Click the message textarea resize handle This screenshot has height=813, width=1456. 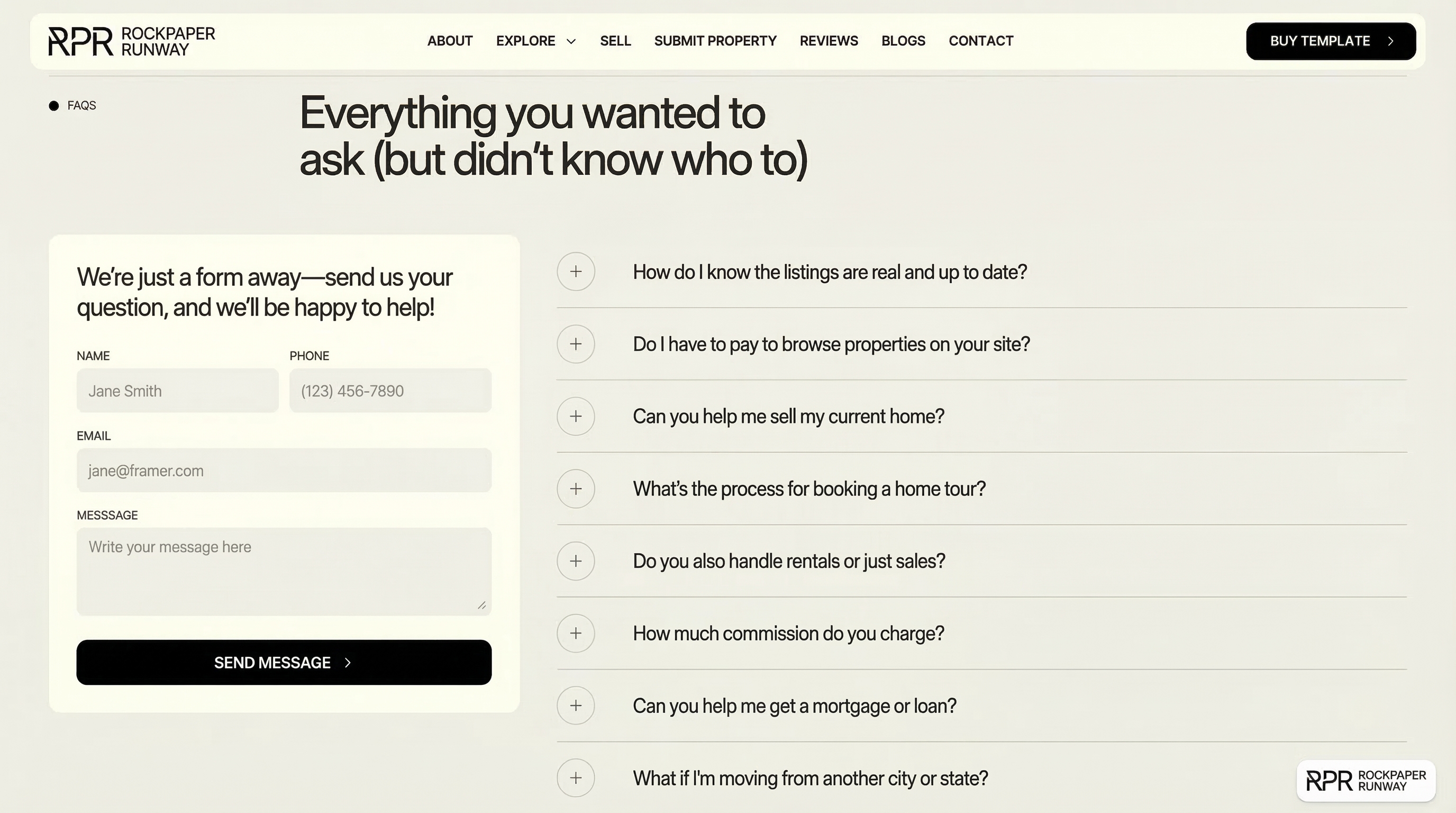481,606
